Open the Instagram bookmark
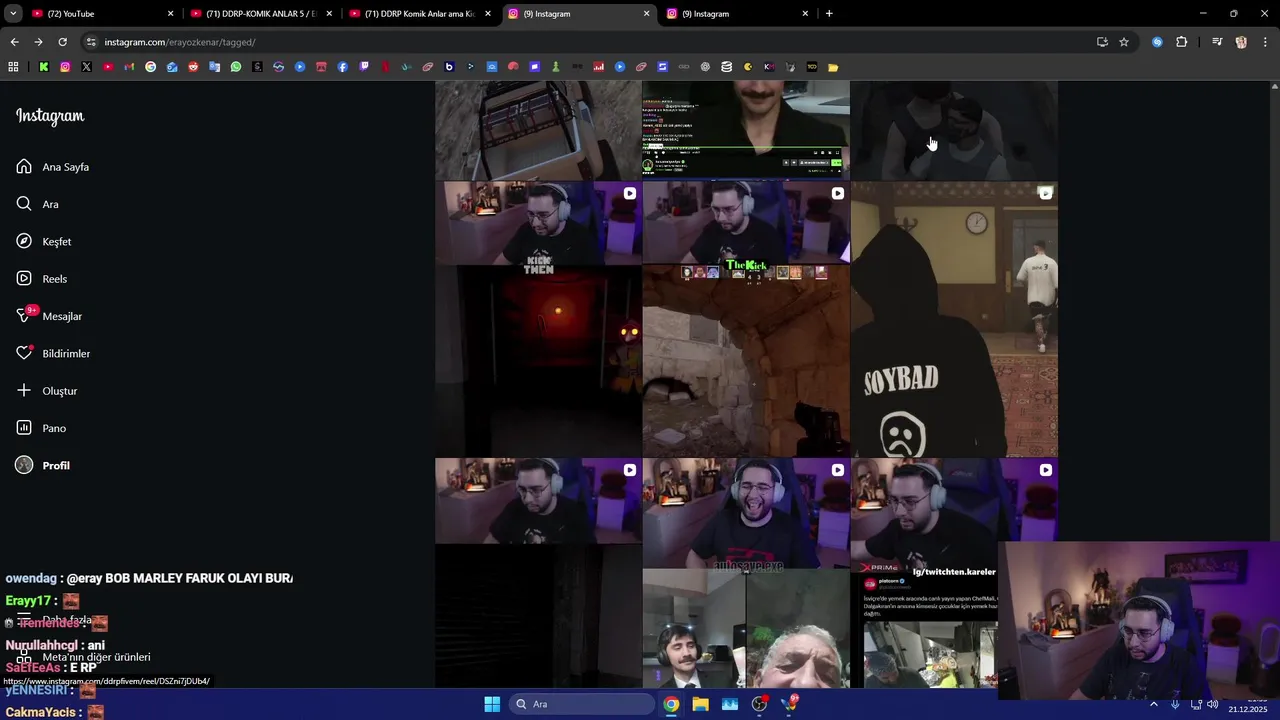1280x720 pixels. 65,67
